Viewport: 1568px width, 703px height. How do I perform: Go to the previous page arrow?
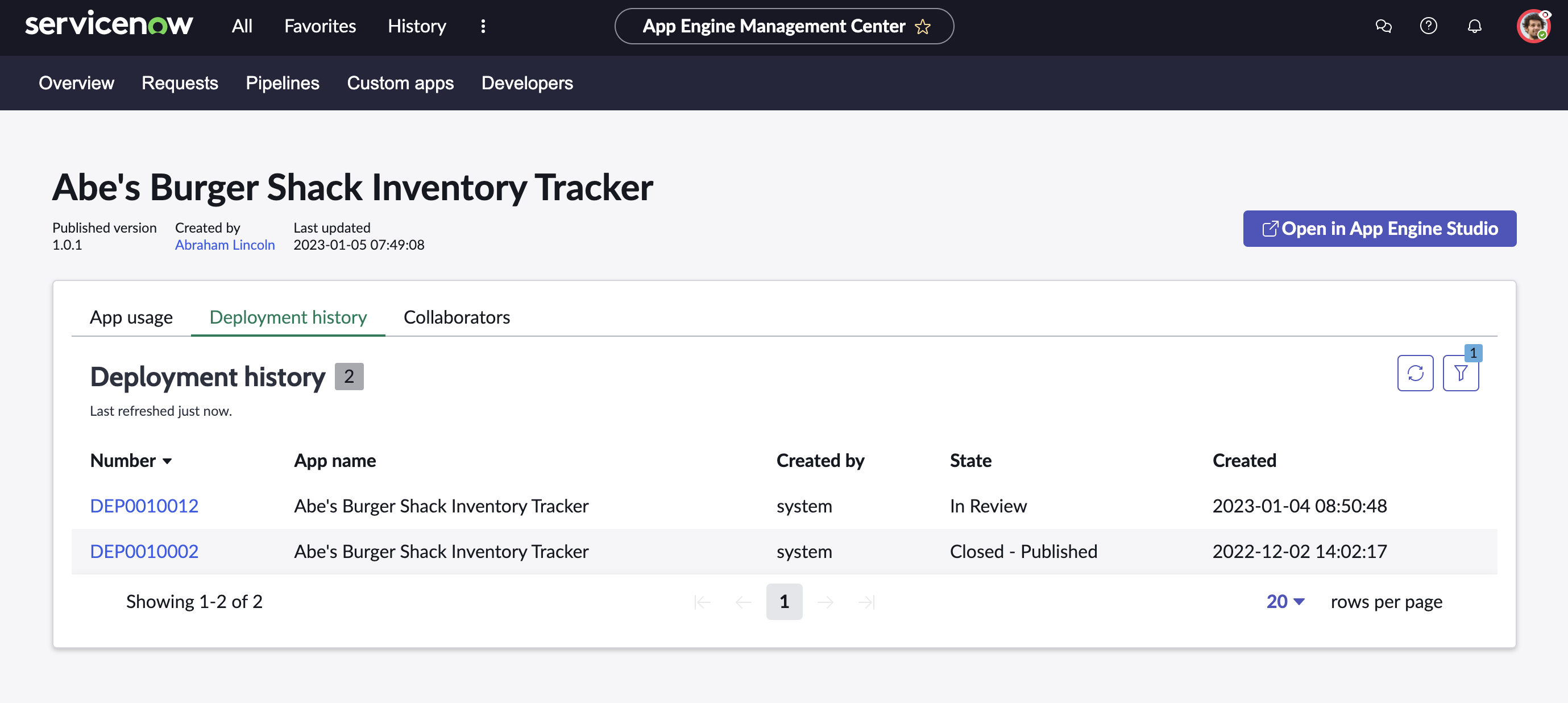click(x=743, y=602)
